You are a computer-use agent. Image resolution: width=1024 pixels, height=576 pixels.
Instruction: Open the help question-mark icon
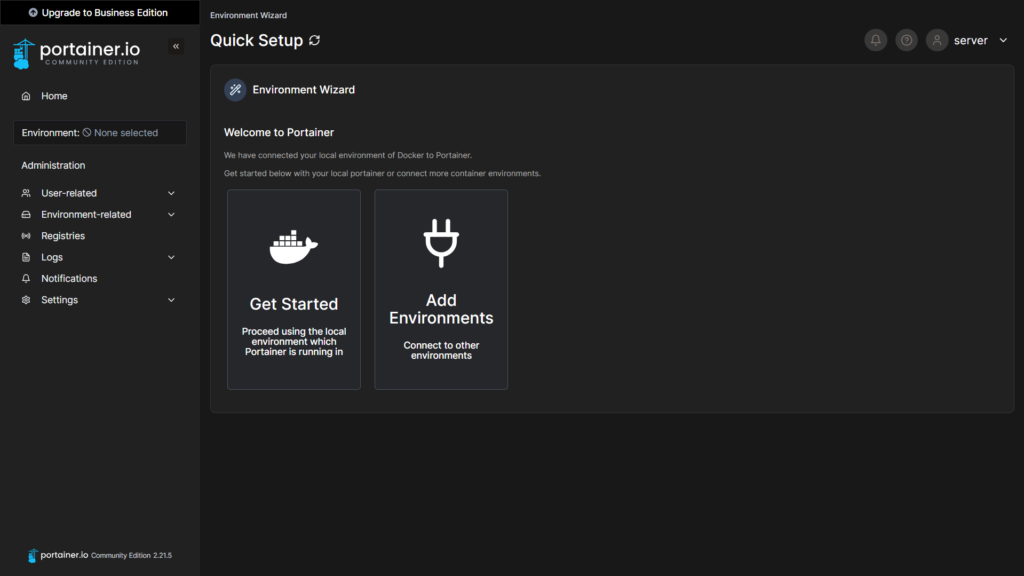(x=906, y=40)
